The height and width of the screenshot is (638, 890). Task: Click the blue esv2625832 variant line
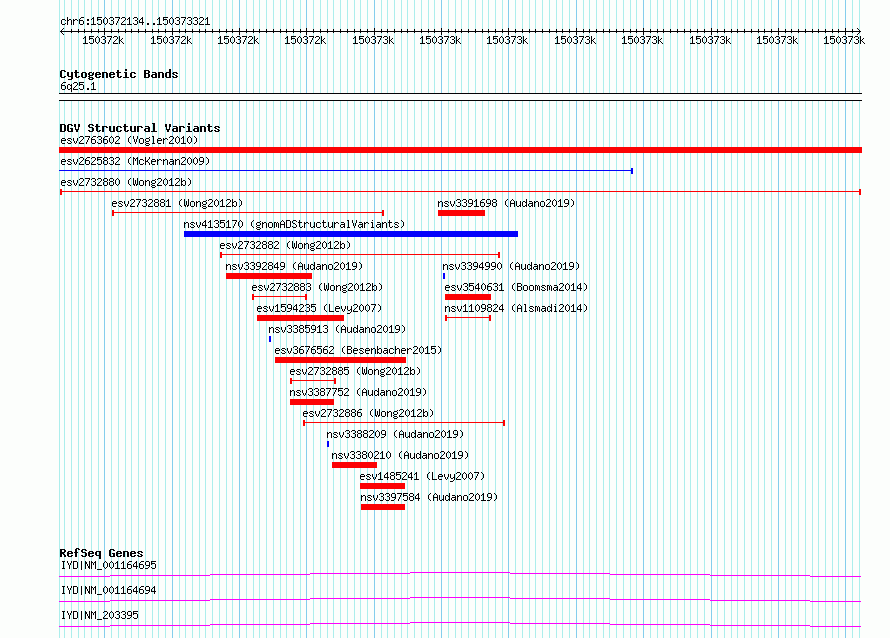[346, 171]
